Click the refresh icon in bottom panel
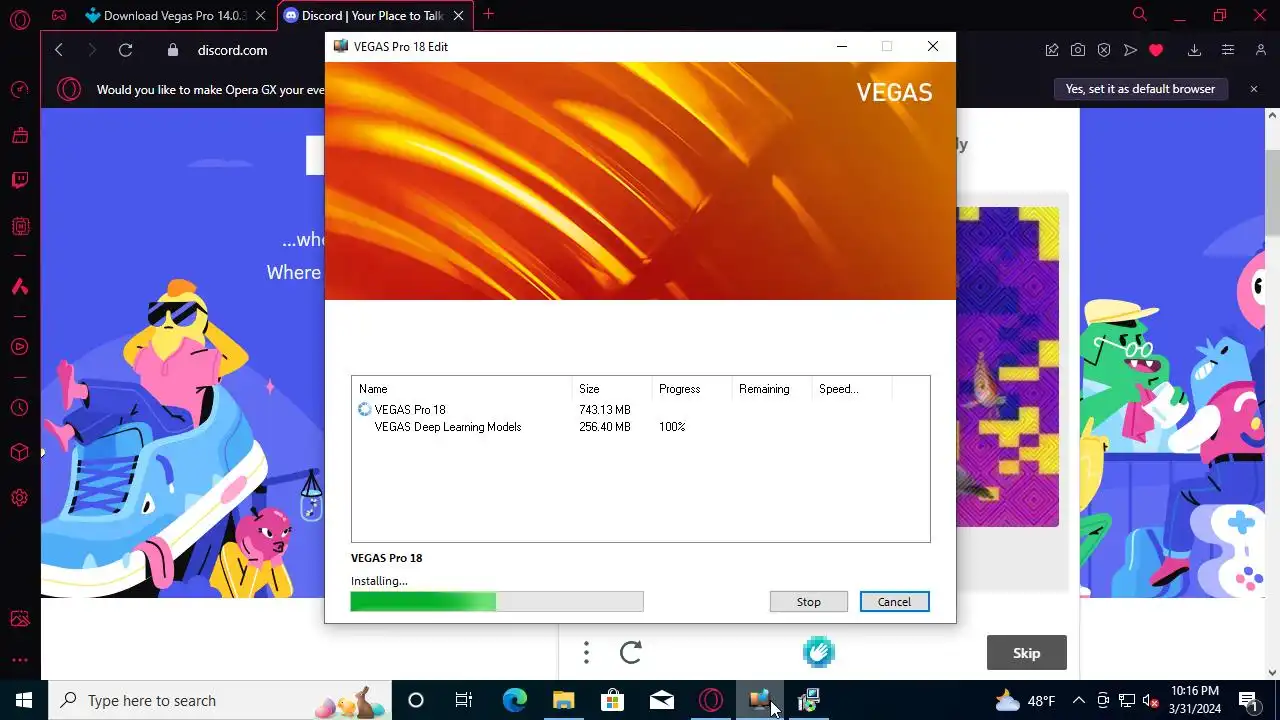 631,653
